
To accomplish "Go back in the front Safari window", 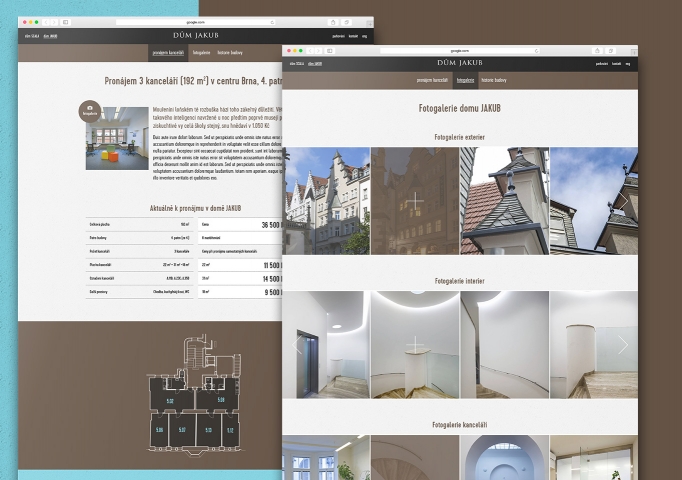I will (x=311, y=51).
